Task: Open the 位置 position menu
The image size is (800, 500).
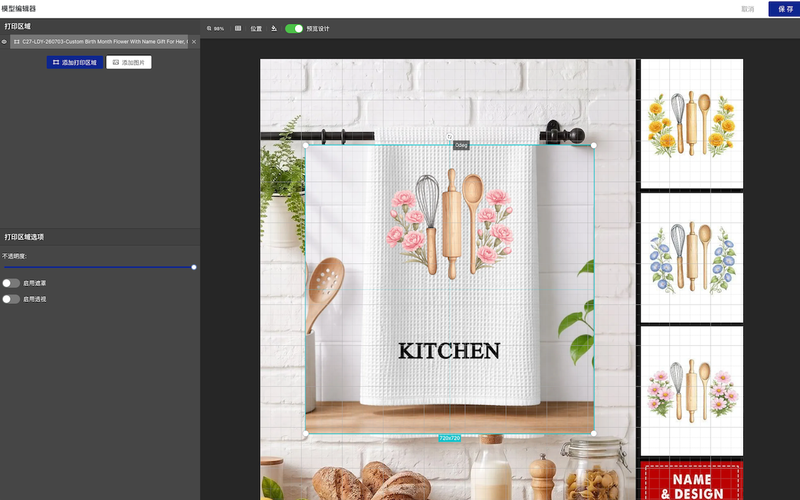Action: click(256, 29)
